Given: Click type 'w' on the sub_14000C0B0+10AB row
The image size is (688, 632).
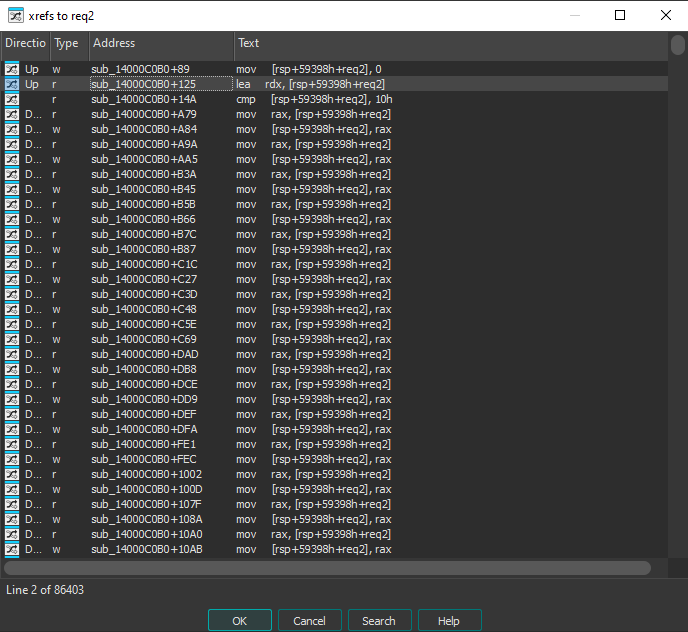Looking at the screenshot, I should click(56, 549).
